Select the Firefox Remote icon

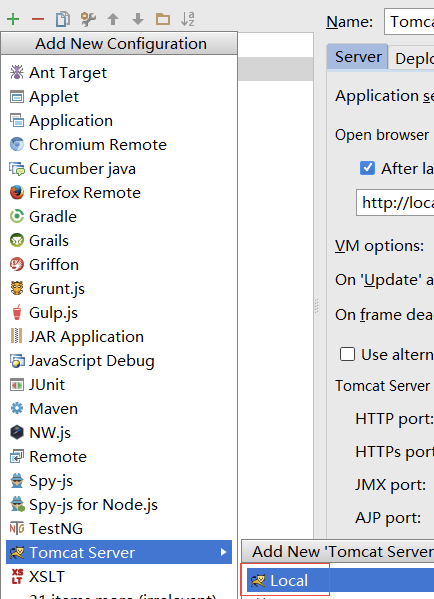pos(17,193)
